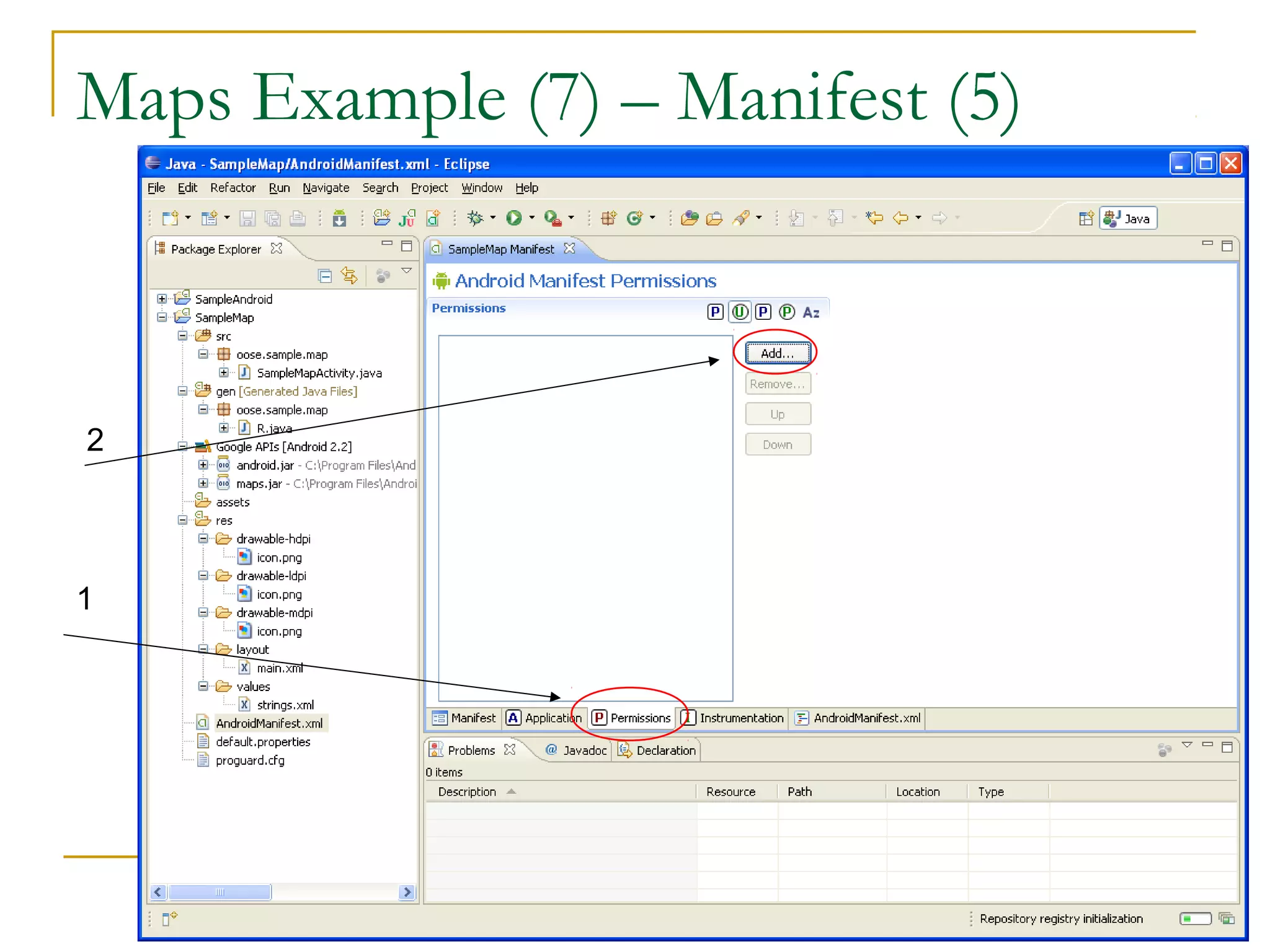Screen dimensions: 1270x952
Task: Click the New Java Class icon
Action: 634,218
